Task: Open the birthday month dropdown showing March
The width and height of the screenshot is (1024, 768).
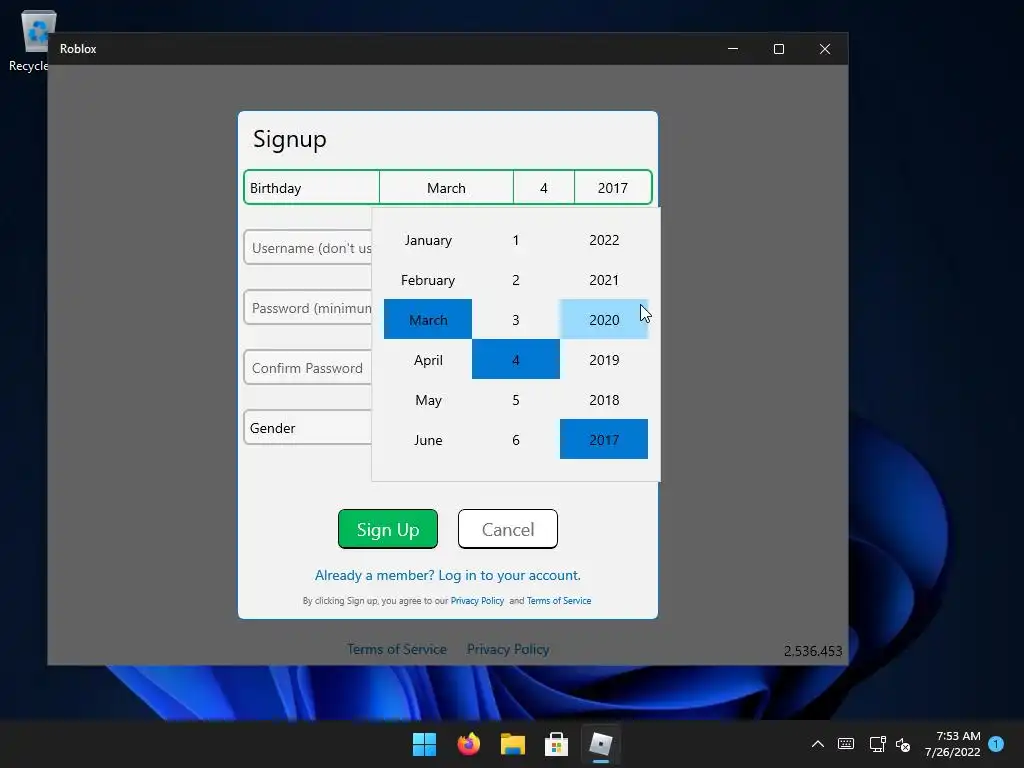Action: click(x=446, y=188)
